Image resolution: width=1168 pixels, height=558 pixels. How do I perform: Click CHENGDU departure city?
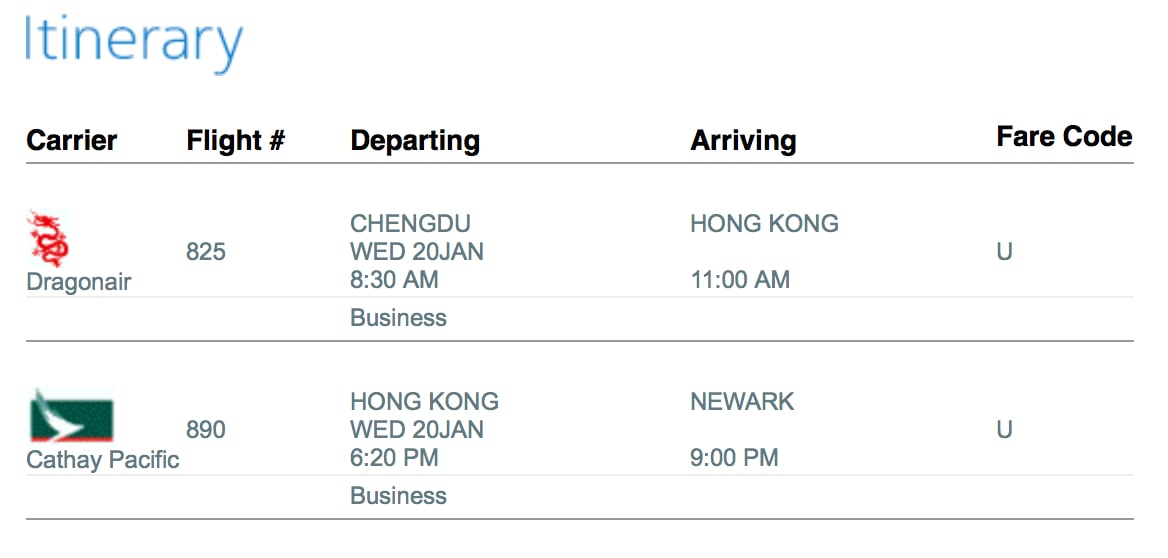point(410,223)
